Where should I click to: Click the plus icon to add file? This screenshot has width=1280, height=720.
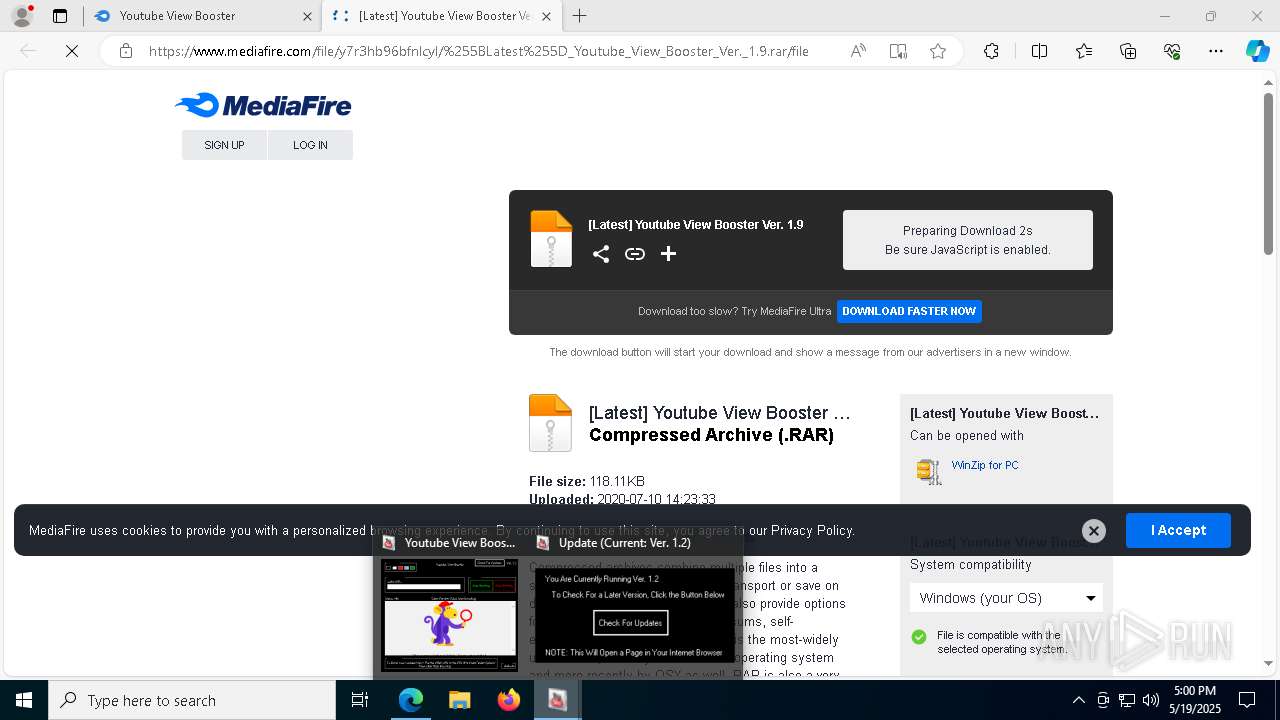[x=668, y=254]
